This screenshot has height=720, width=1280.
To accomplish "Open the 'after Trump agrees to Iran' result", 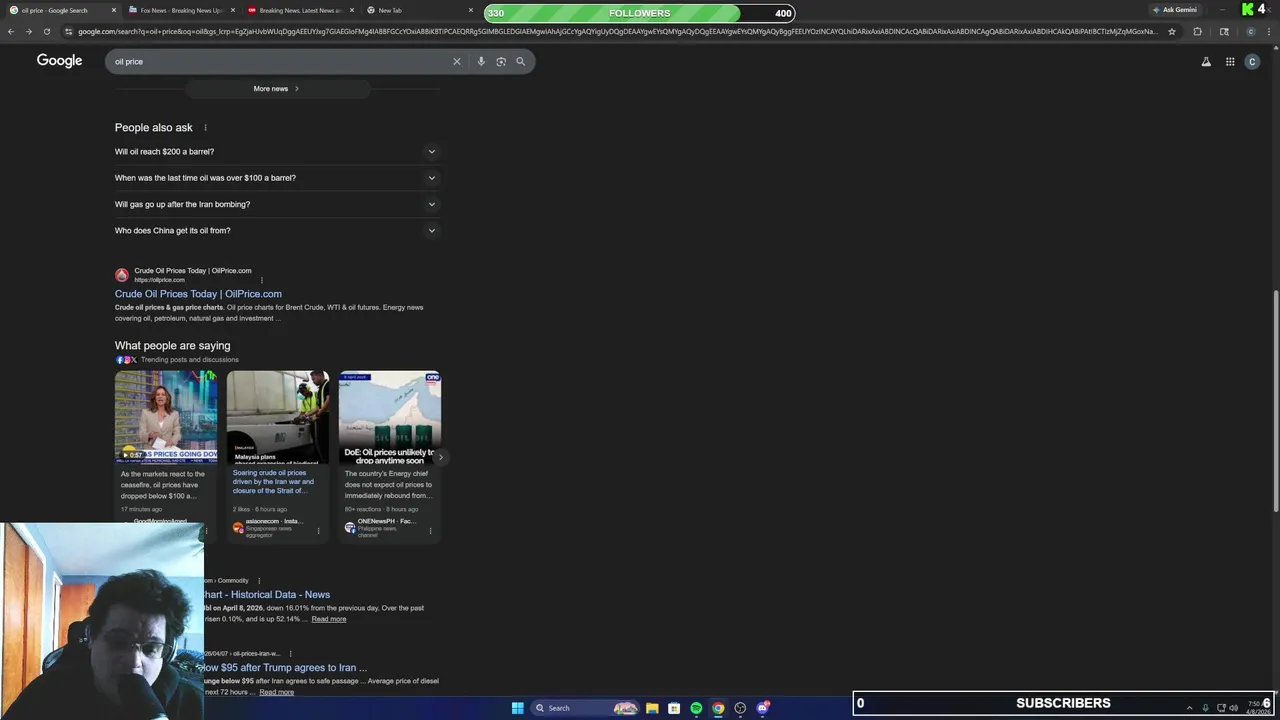I will [285, 668].
